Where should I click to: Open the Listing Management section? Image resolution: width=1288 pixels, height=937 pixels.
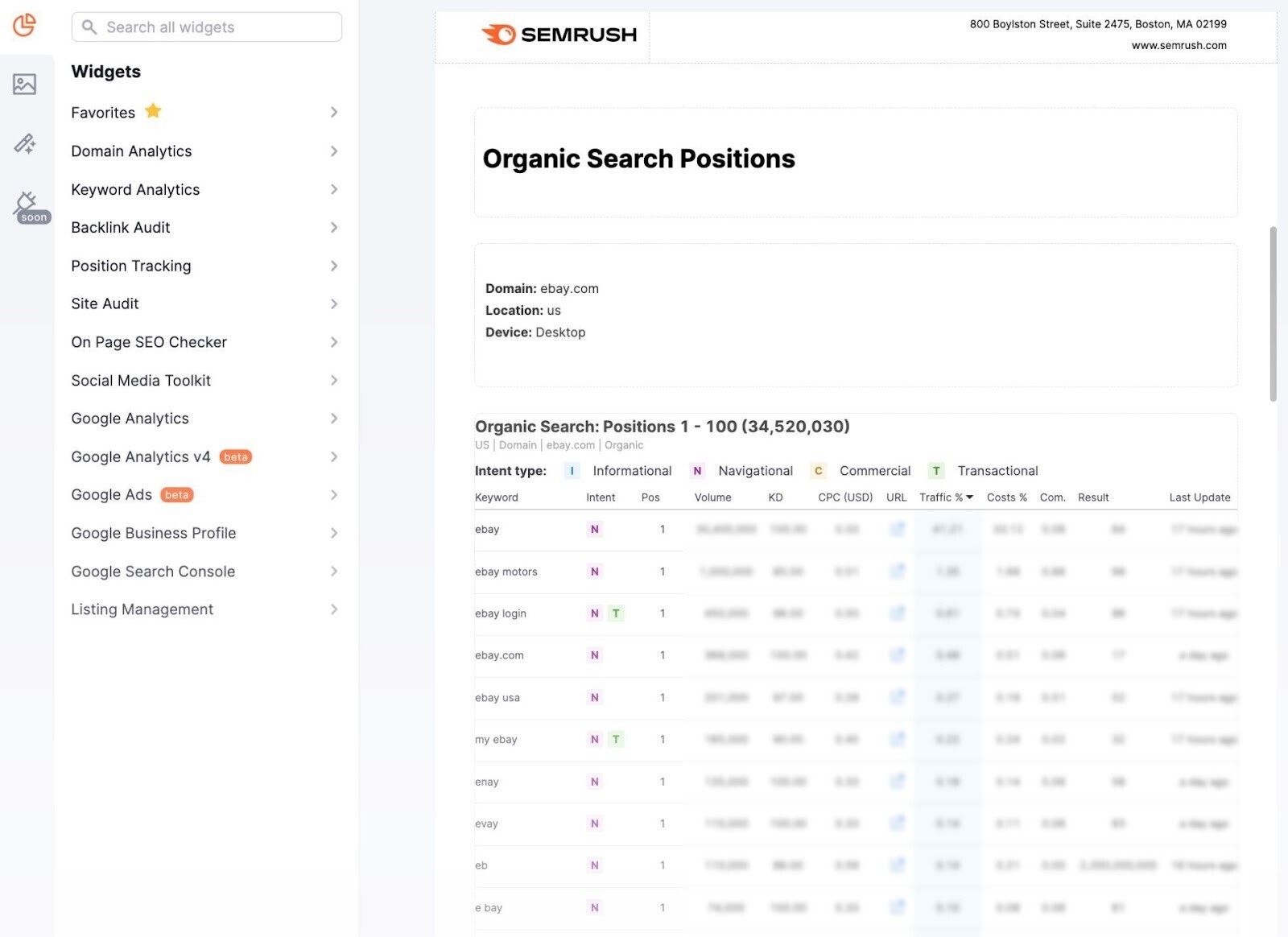[x=142, y=609]
